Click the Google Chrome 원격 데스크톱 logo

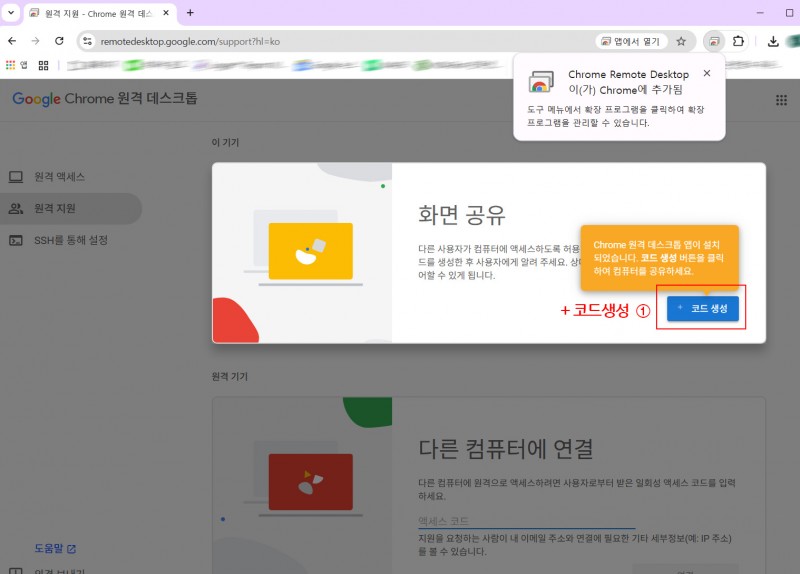[x=105, y=98]
